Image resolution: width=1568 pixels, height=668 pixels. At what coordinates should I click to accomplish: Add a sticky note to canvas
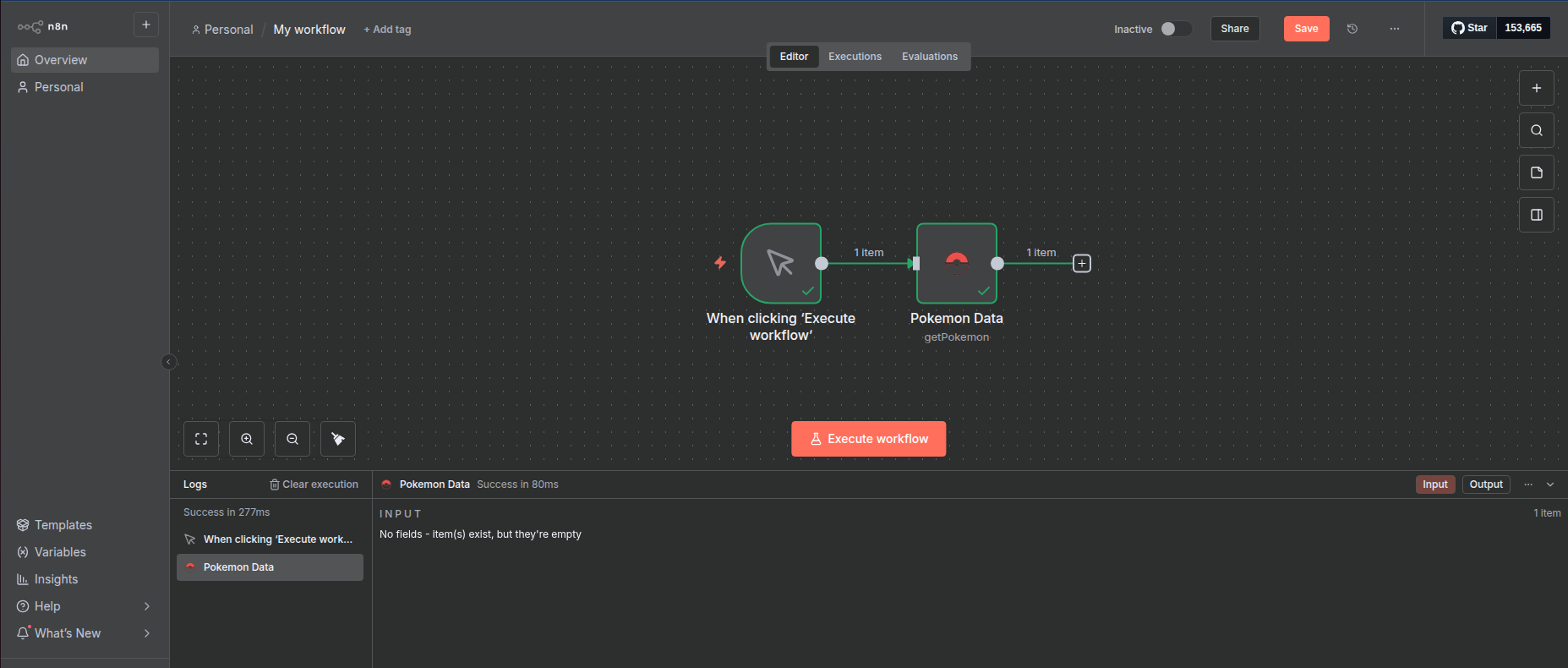1537,172
